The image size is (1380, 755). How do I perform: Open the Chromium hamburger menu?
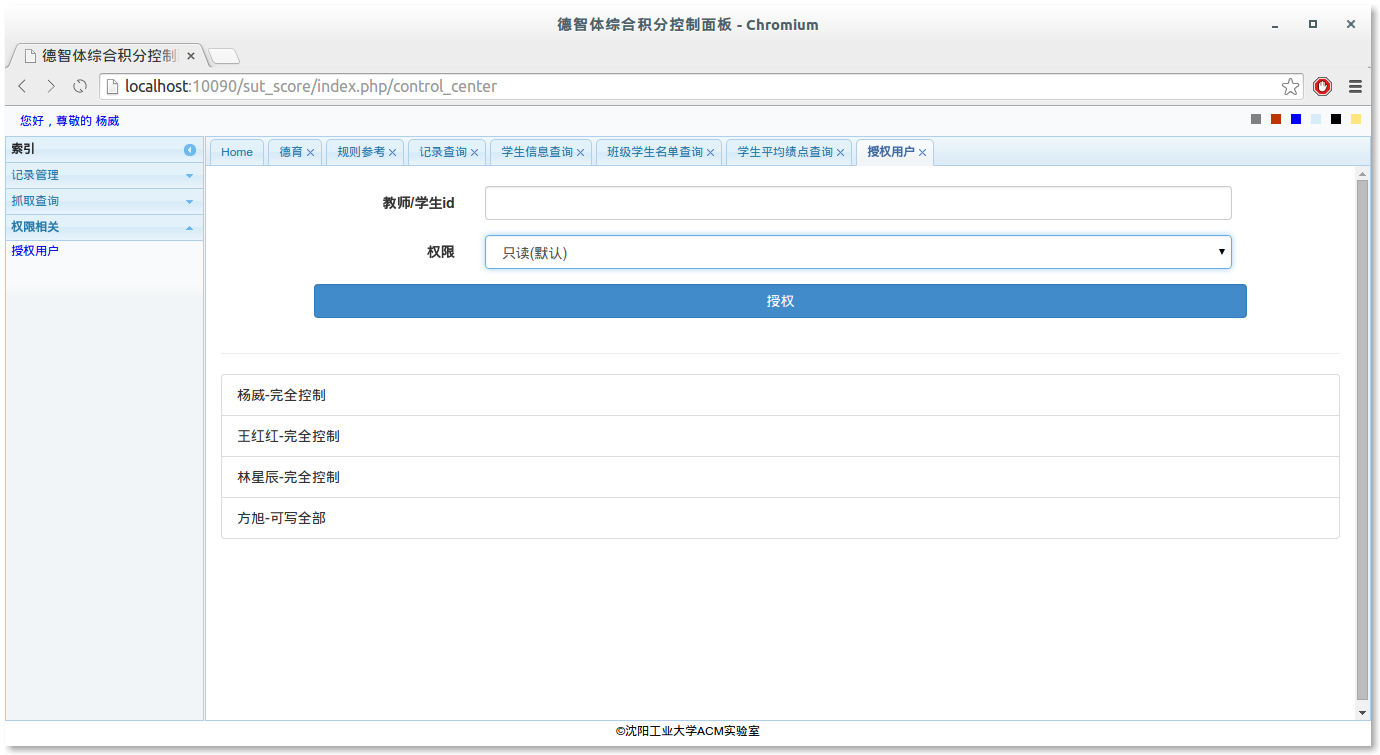pos(1355,86)
